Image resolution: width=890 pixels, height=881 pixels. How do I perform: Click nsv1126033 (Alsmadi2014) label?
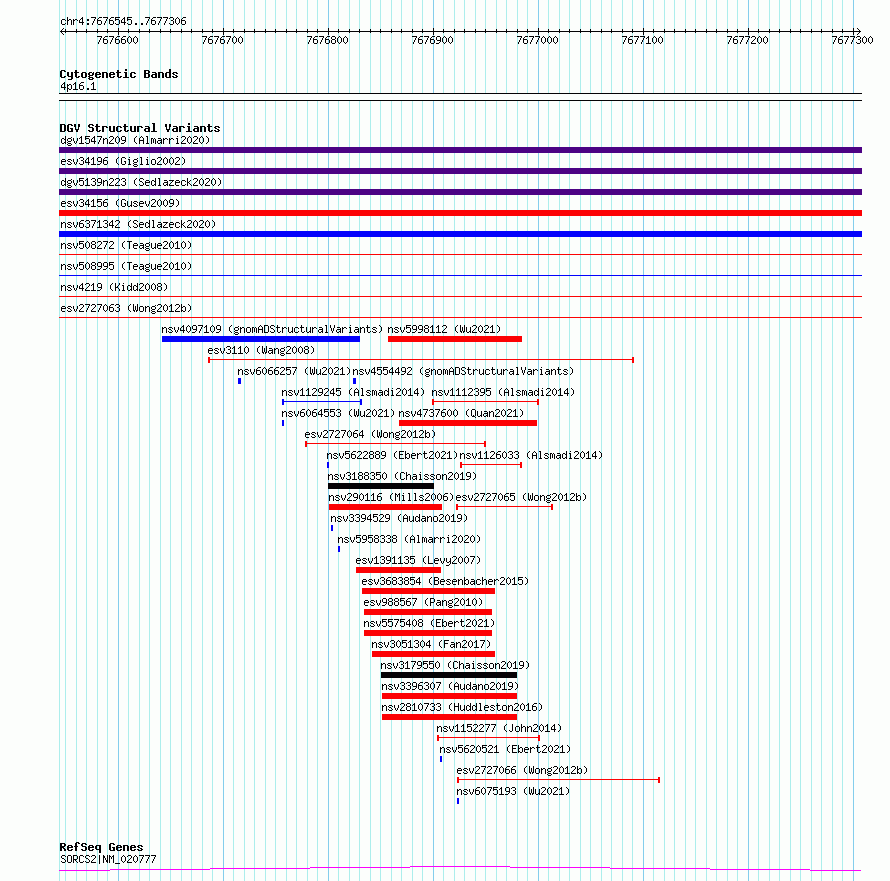tap(531, 455)
